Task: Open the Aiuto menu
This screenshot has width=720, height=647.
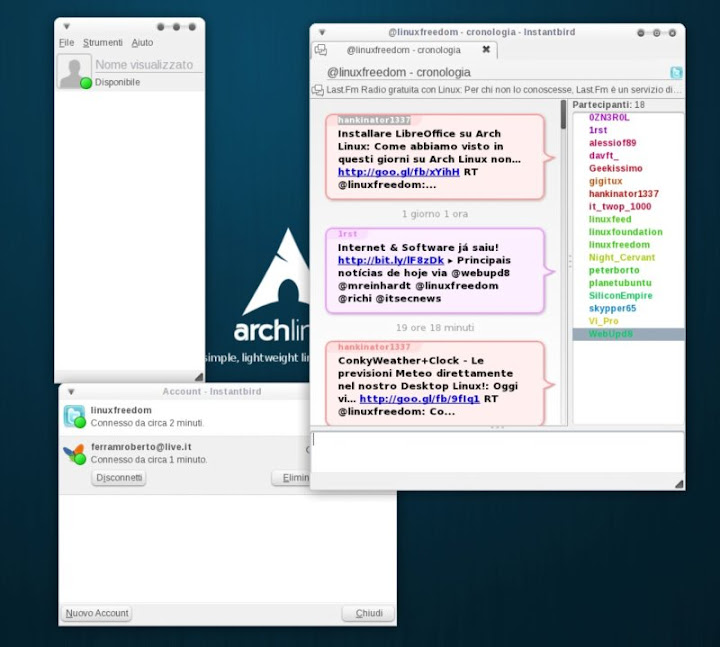Action: tap(142, 43)
